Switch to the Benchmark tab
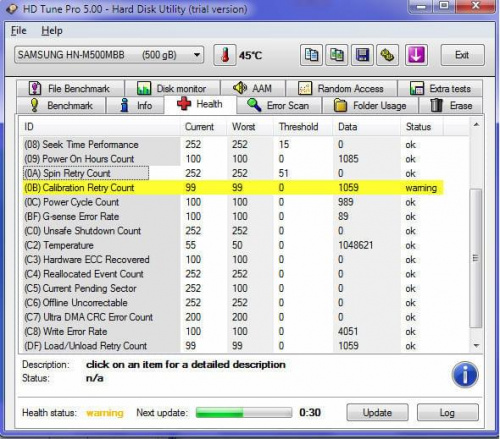This screenshot has height=439, width=500. (x=61, y=106)
